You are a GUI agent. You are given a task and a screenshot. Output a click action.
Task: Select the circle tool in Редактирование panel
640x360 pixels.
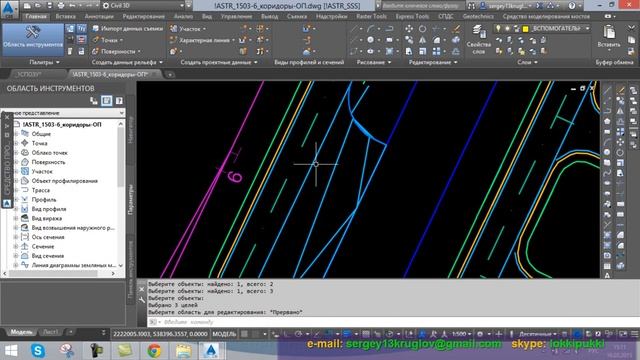pos(422,29)
